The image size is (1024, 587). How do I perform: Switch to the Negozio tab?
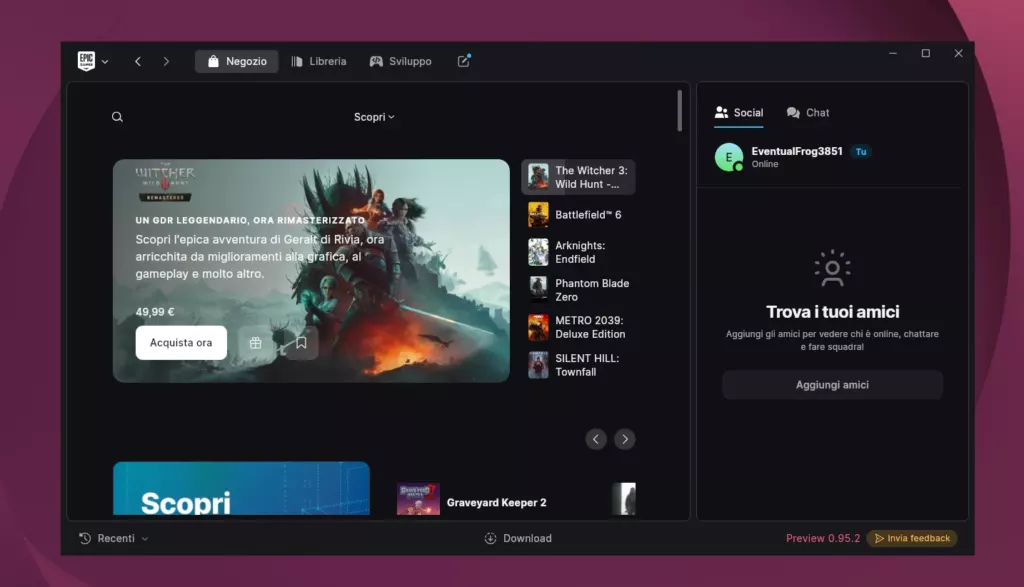(x=236, y=61)
